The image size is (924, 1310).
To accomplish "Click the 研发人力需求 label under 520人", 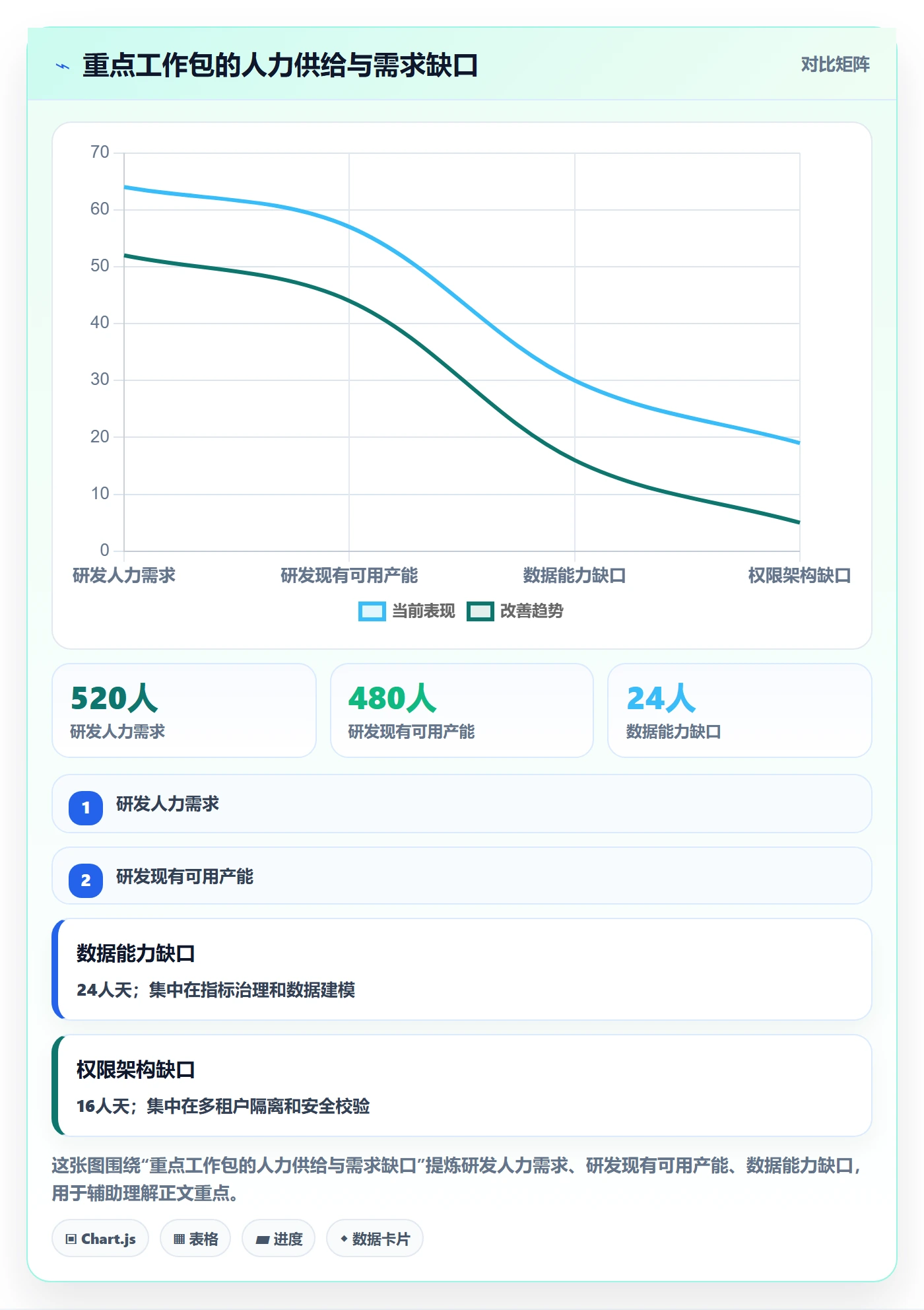I will 117,732.
